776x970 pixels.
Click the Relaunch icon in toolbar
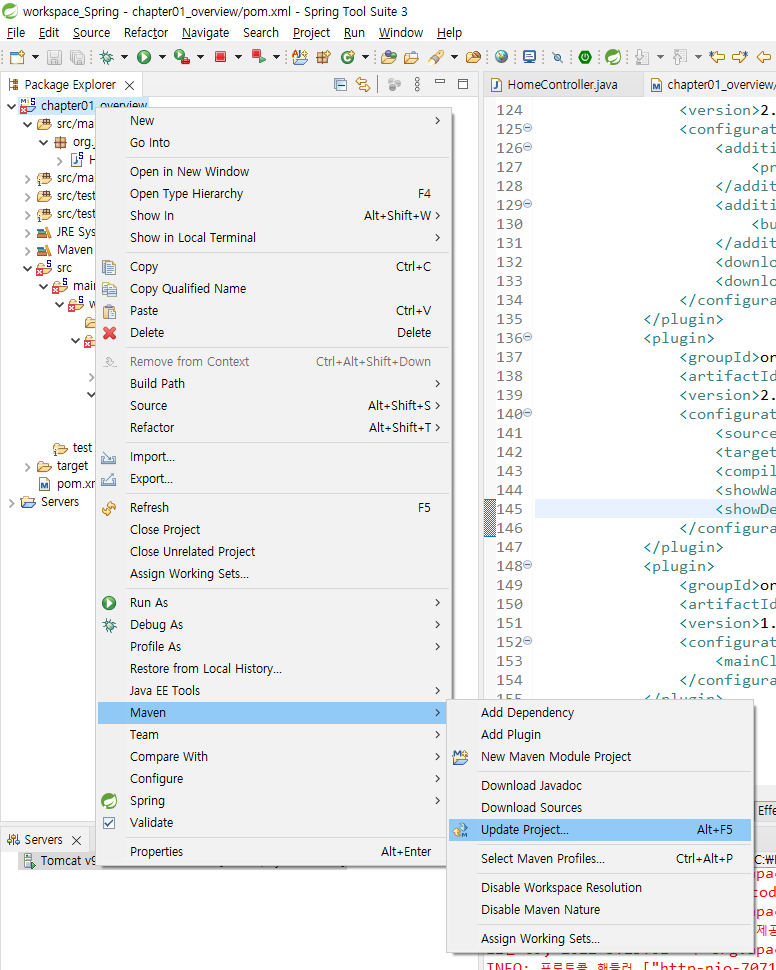(x=259, y=57)
